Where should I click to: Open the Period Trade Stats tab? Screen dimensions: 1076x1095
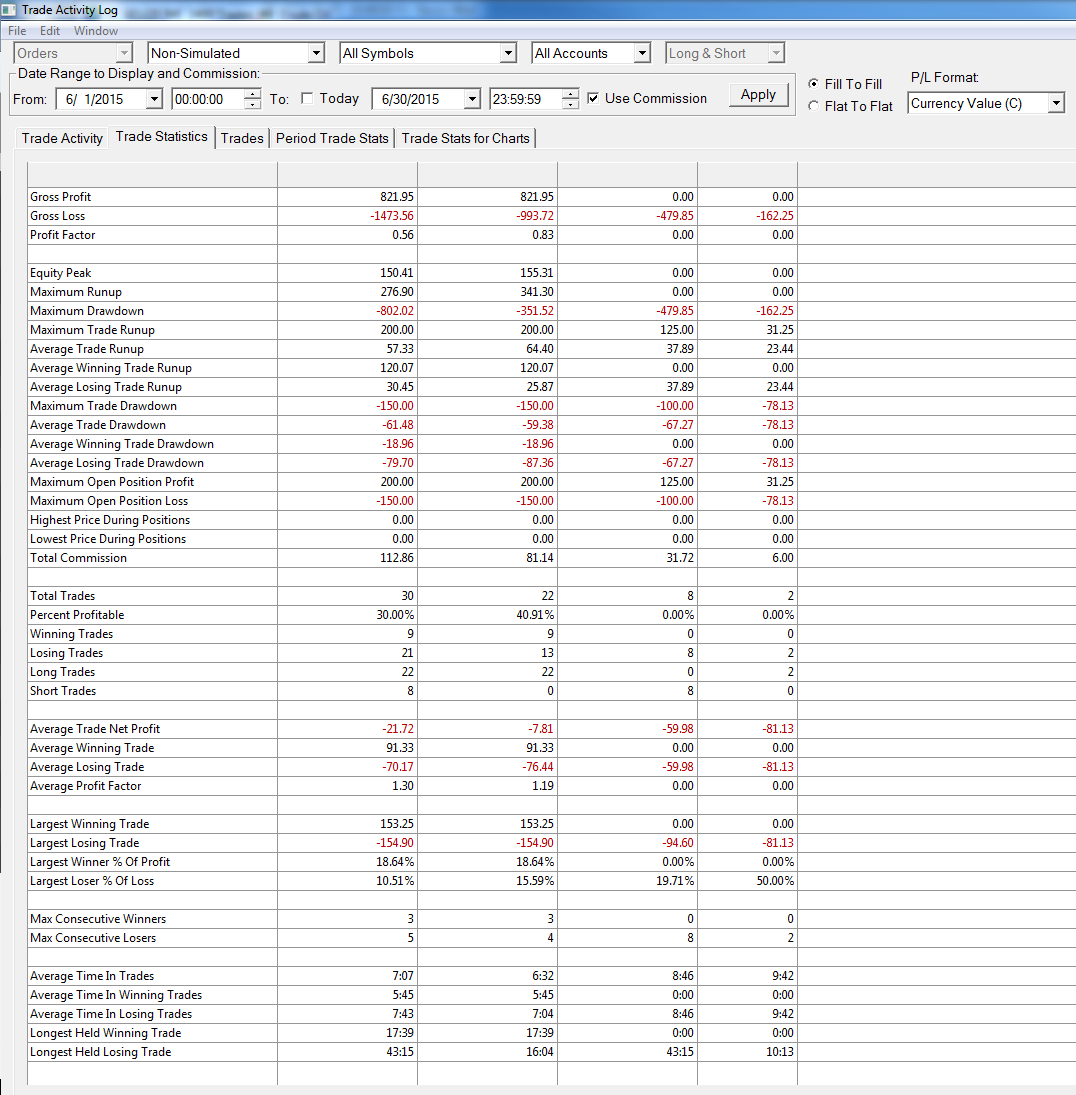pos(332,138)
